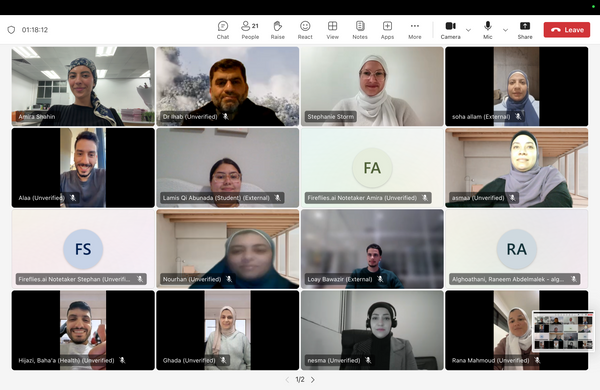Share your screen
The height and width of the screenshot is (390, 600).
click(x=525, y=30)
